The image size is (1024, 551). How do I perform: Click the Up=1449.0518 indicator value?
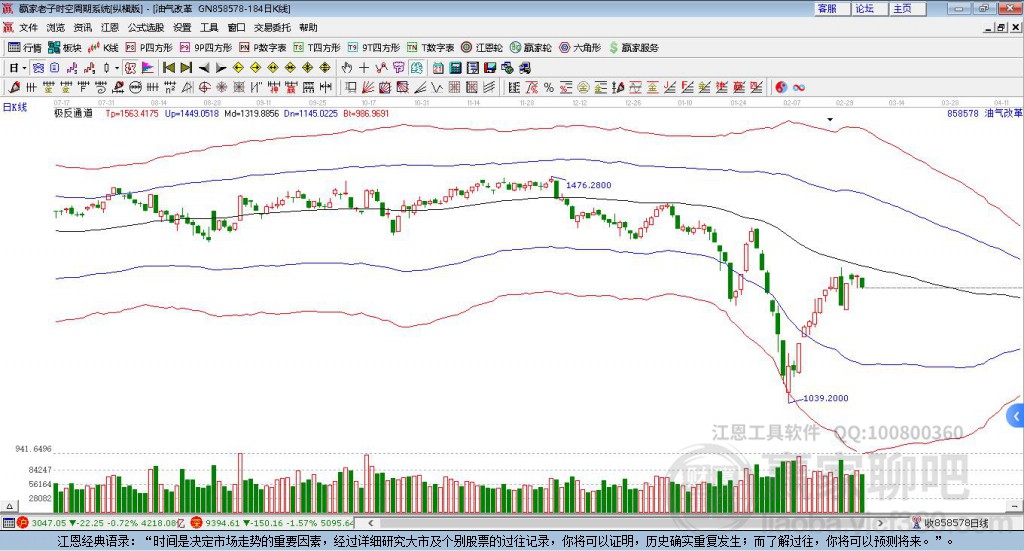(192, 114)
